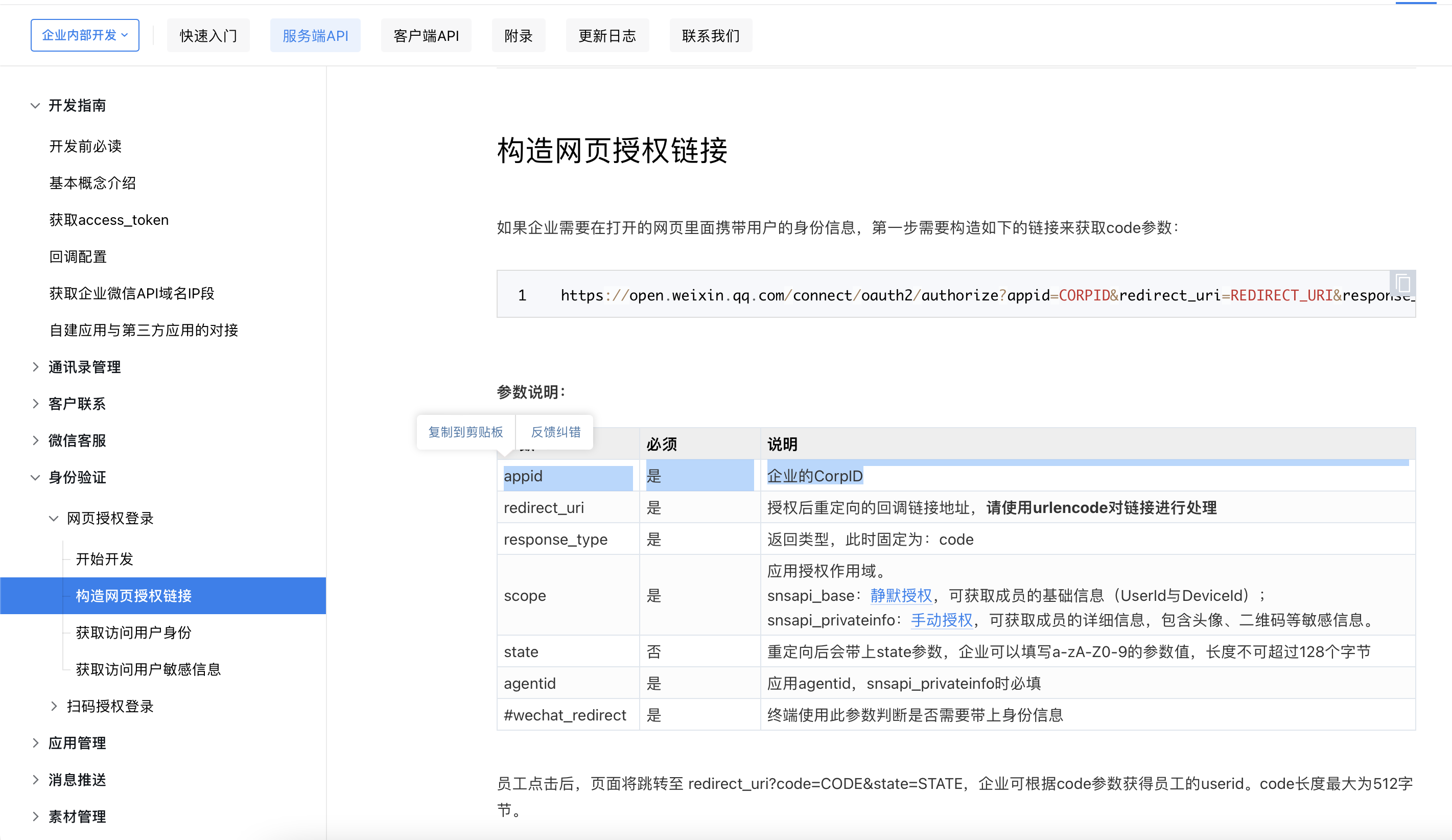
Task: Expand the 应用管理 section
Action: pyautogui.click(x=35, y=743)
